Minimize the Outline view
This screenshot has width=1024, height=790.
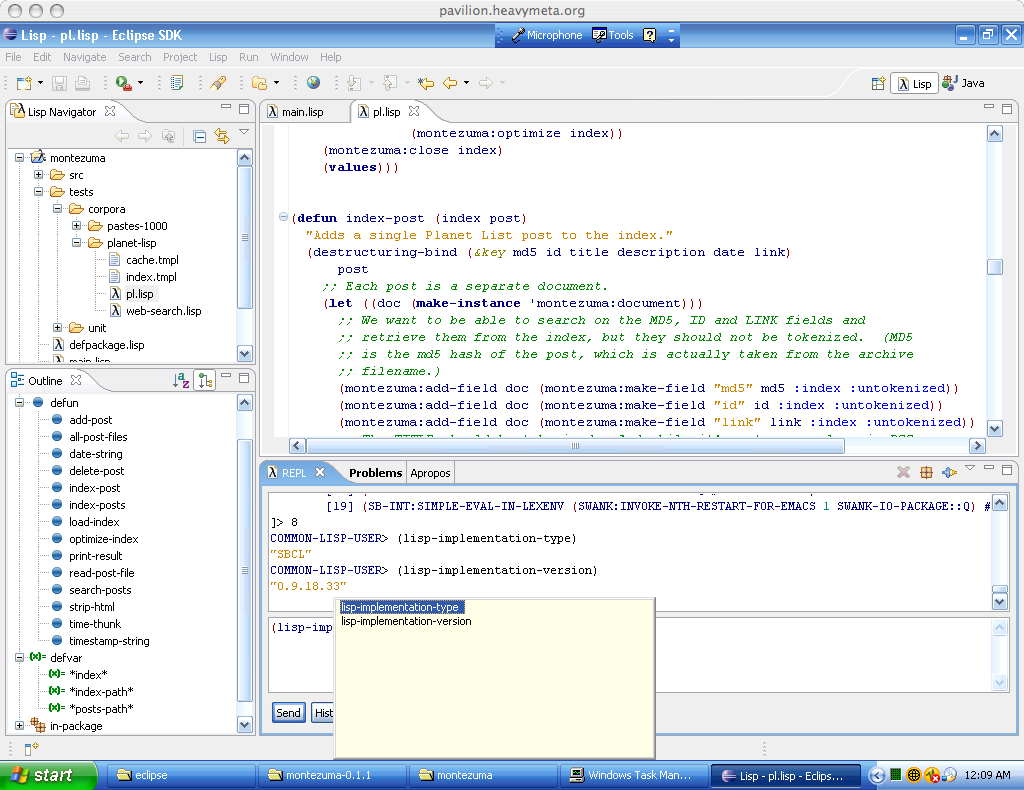click(226, 376)
